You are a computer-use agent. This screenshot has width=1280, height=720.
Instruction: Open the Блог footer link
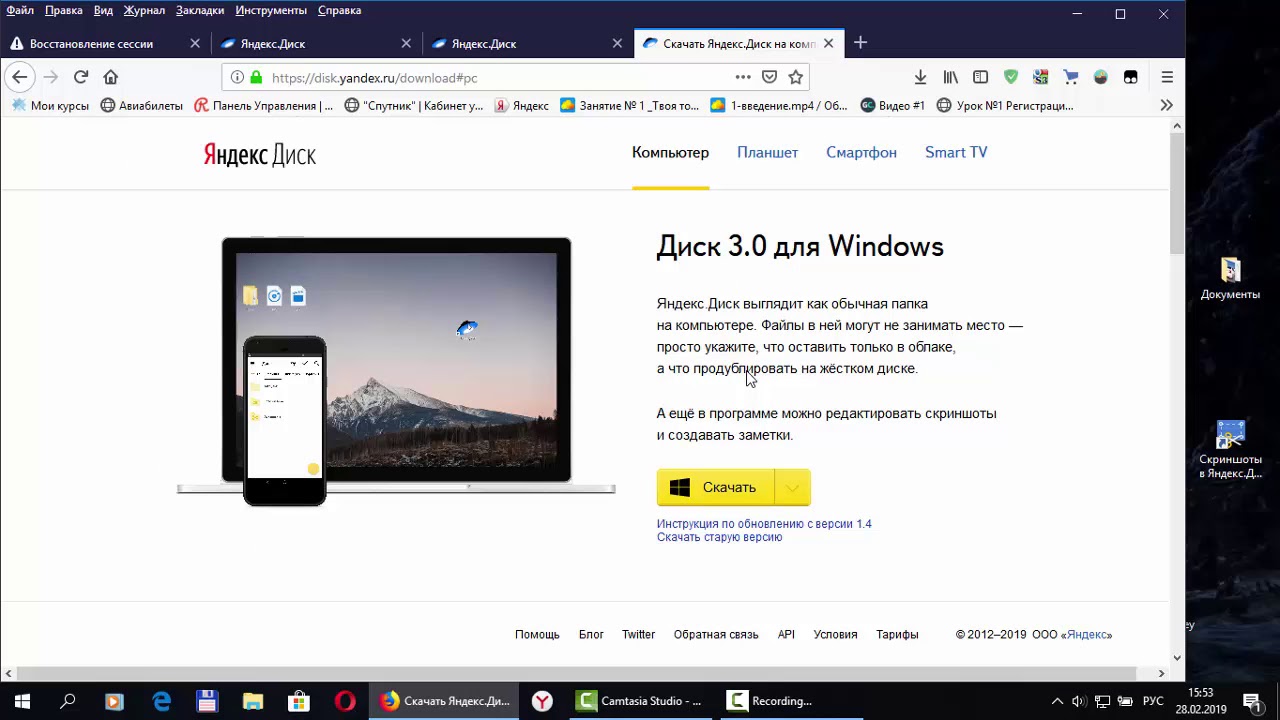(x=591, y=634)
